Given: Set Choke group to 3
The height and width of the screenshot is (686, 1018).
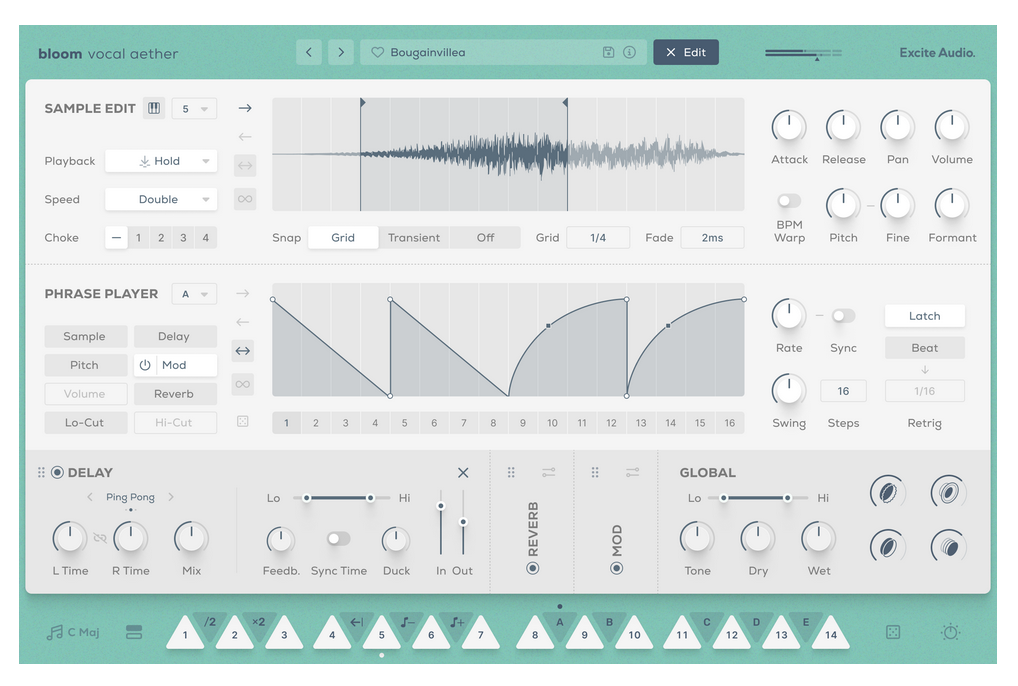Looking at the screenshot, I should coord(183,238).
